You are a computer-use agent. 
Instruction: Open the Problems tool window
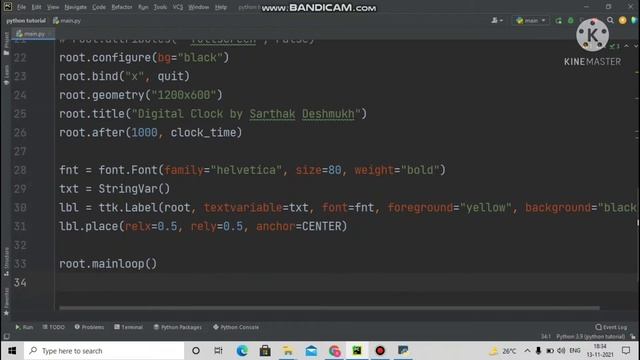point(89,327)
